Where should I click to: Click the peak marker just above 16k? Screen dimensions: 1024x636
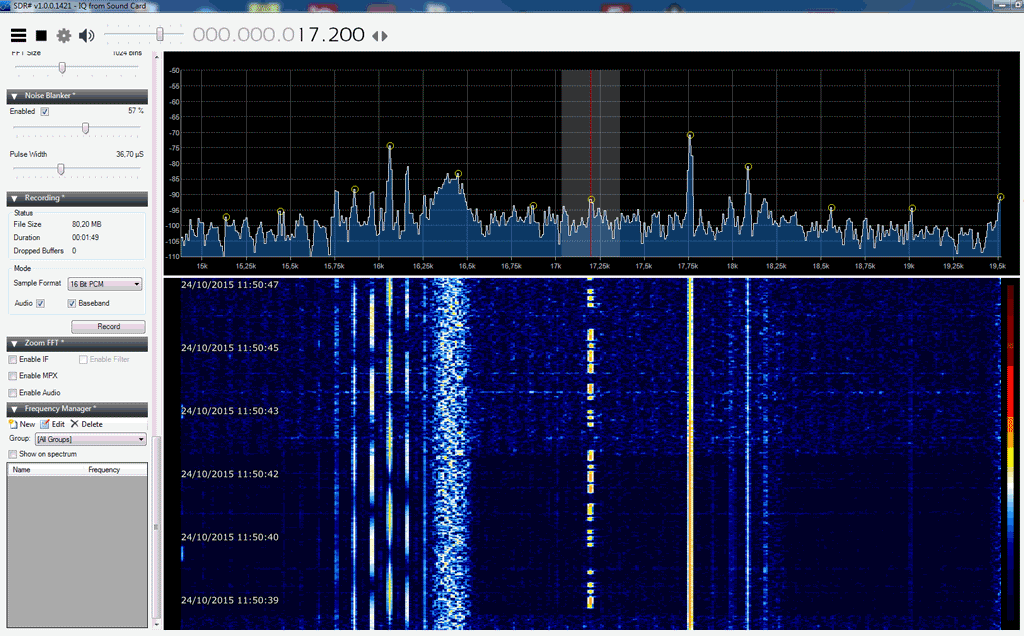coord(390,146)
